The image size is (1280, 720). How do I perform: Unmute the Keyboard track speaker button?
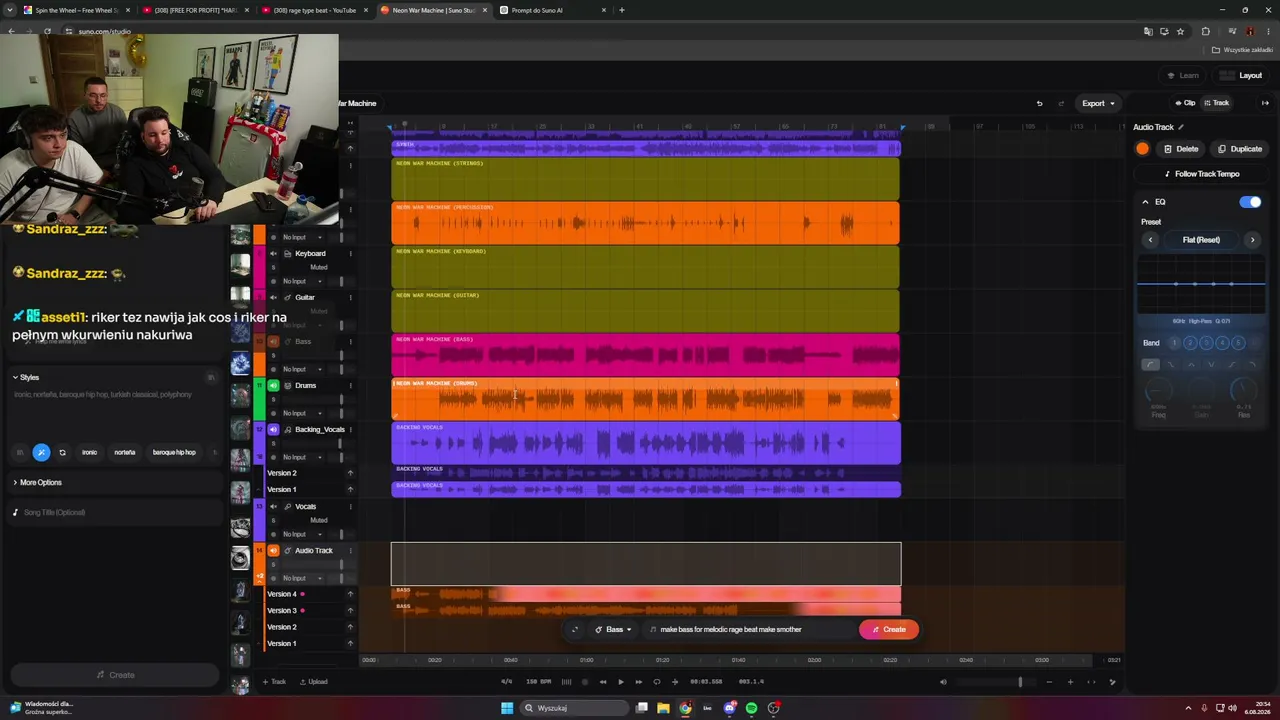click(x=273, y=253)
